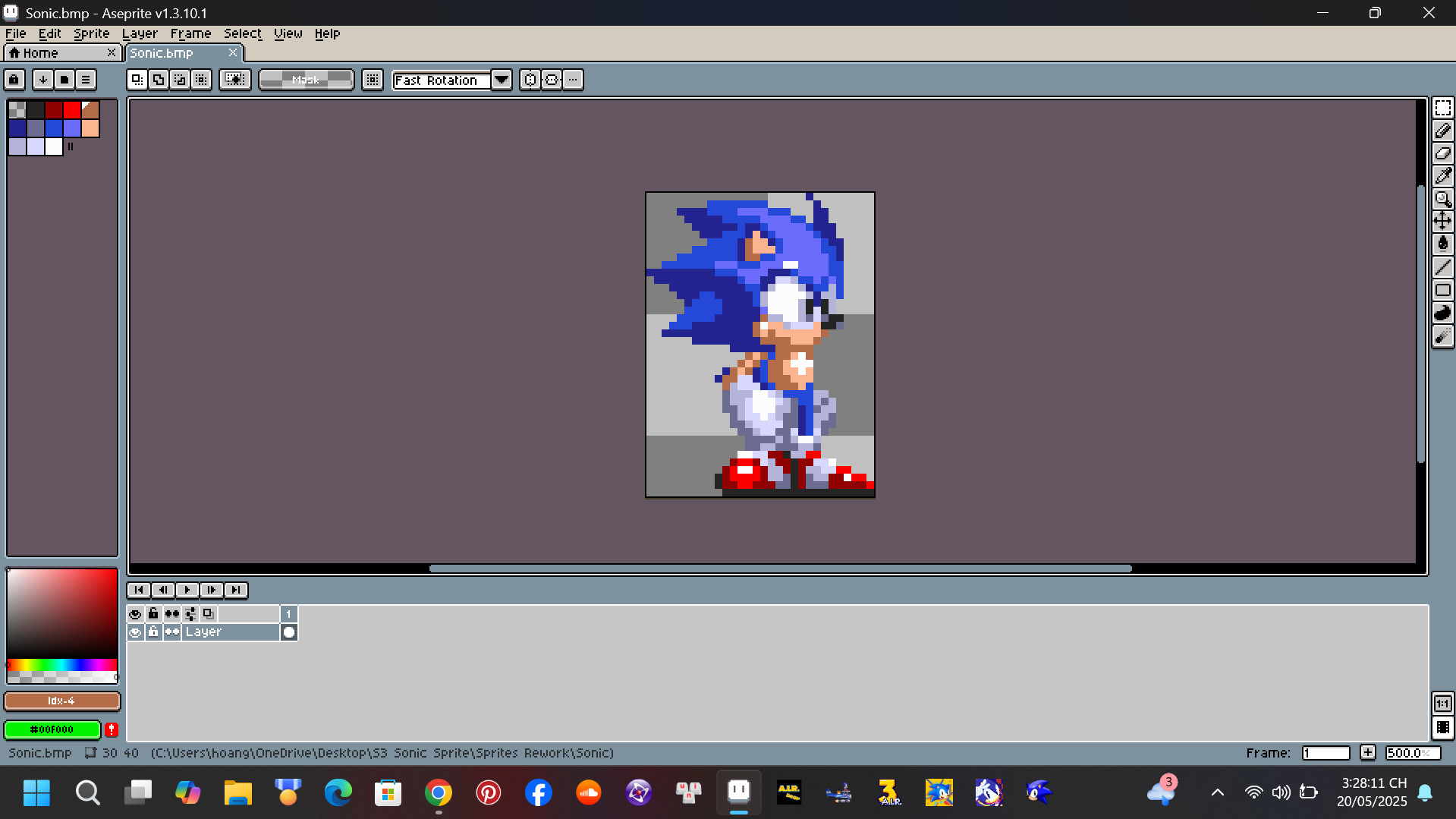Screen dimensions: 1456x819
Task: Open the Fast Rotation dropdown
Action: 502,80
